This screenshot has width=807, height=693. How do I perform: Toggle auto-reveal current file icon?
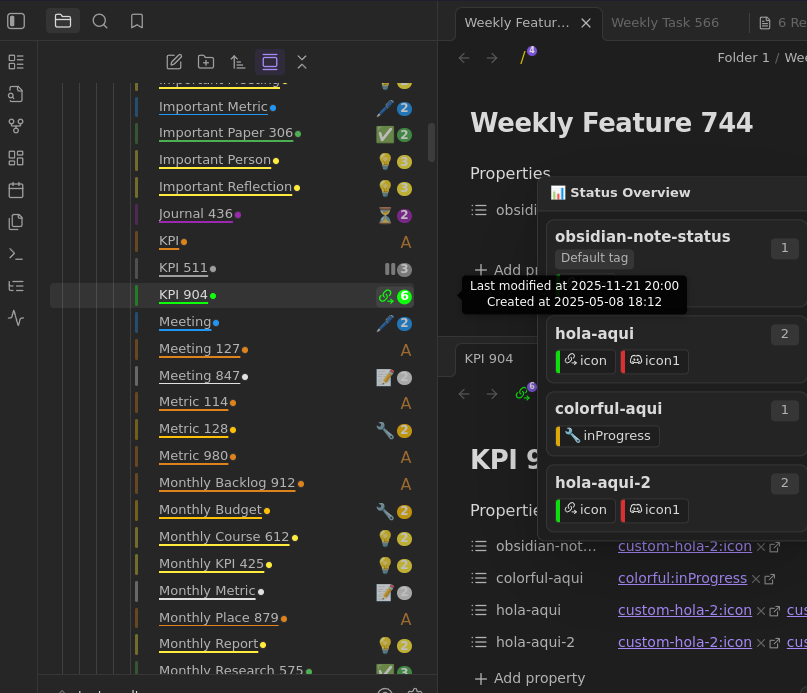270,62
